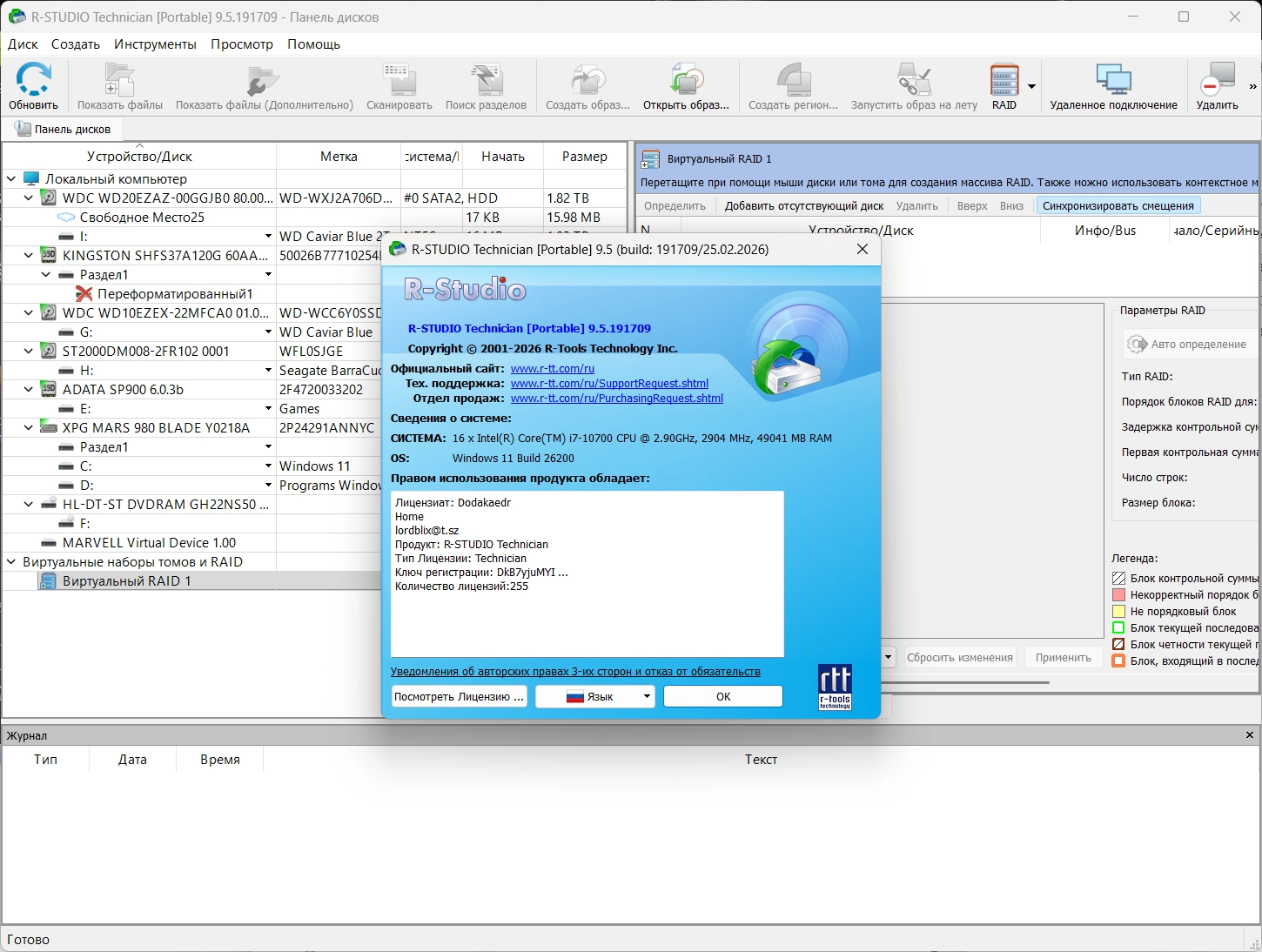
Task: Click the blue Блок контрольной суммы swatch
Action: [x=1119, y=578]
